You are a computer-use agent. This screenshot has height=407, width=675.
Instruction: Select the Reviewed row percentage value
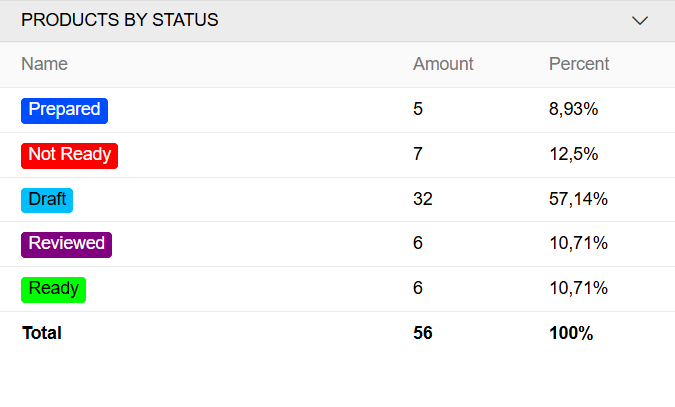point(579,244)
